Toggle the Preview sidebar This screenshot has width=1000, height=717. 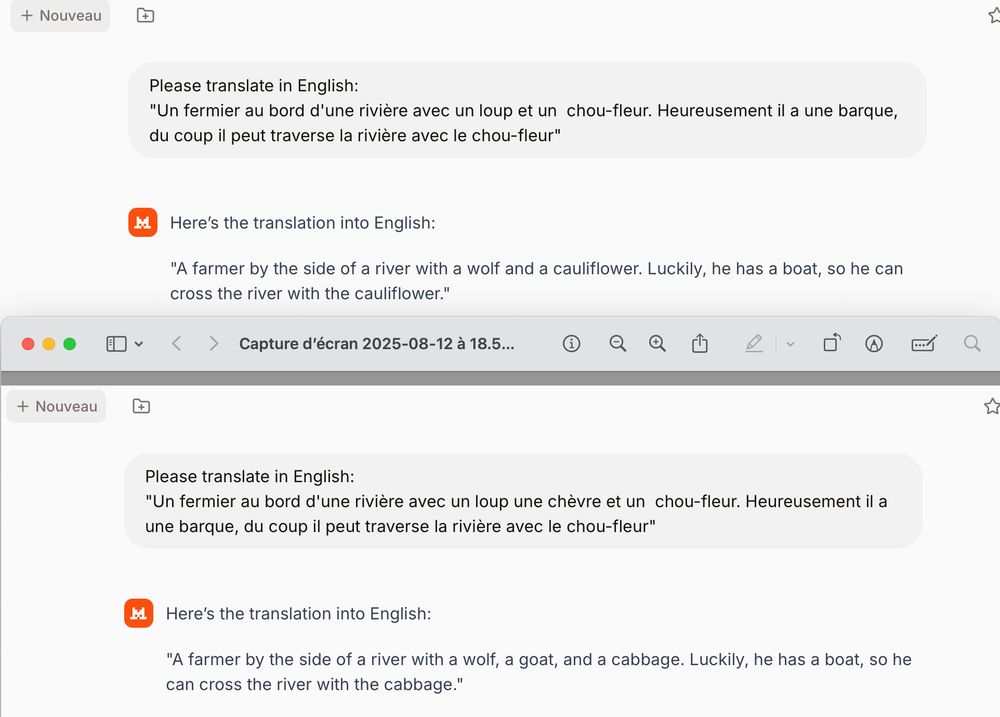point(114,343)
